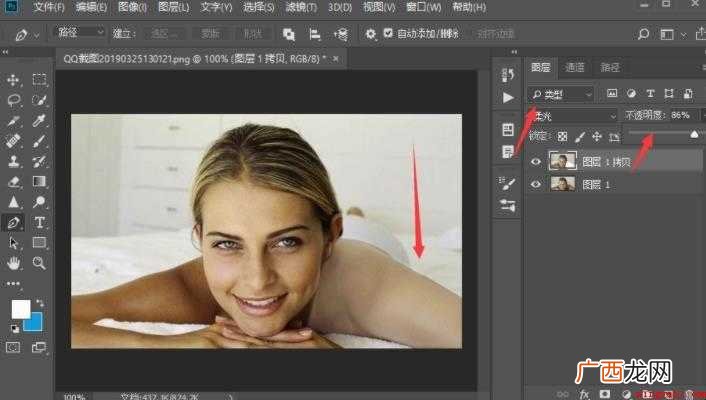The image size is (706, 400).
Task: Select the Pen tool in toolbox
Action: point(14,223)
